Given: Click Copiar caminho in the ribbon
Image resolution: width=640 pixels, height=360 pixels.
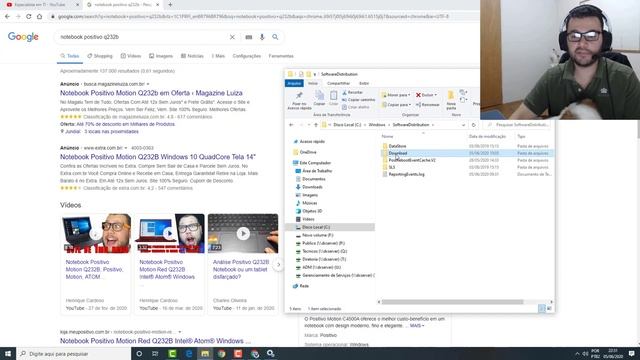Looking at the screenshot, I should coord(358,100).
